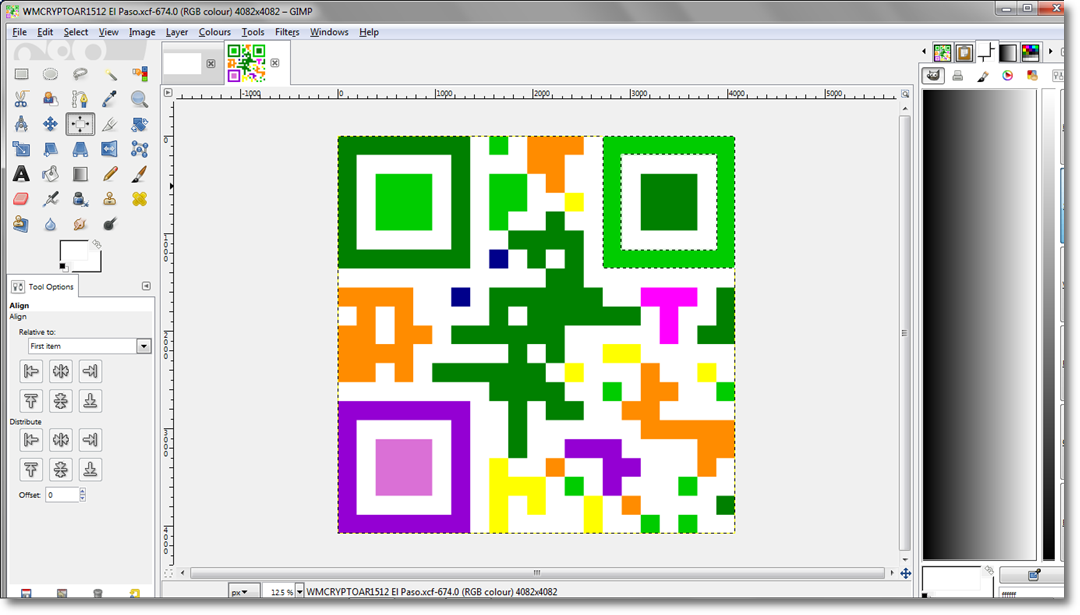Select the Perspective tool
Screen dimensions: 1080x615
click(x=80, y=149)
